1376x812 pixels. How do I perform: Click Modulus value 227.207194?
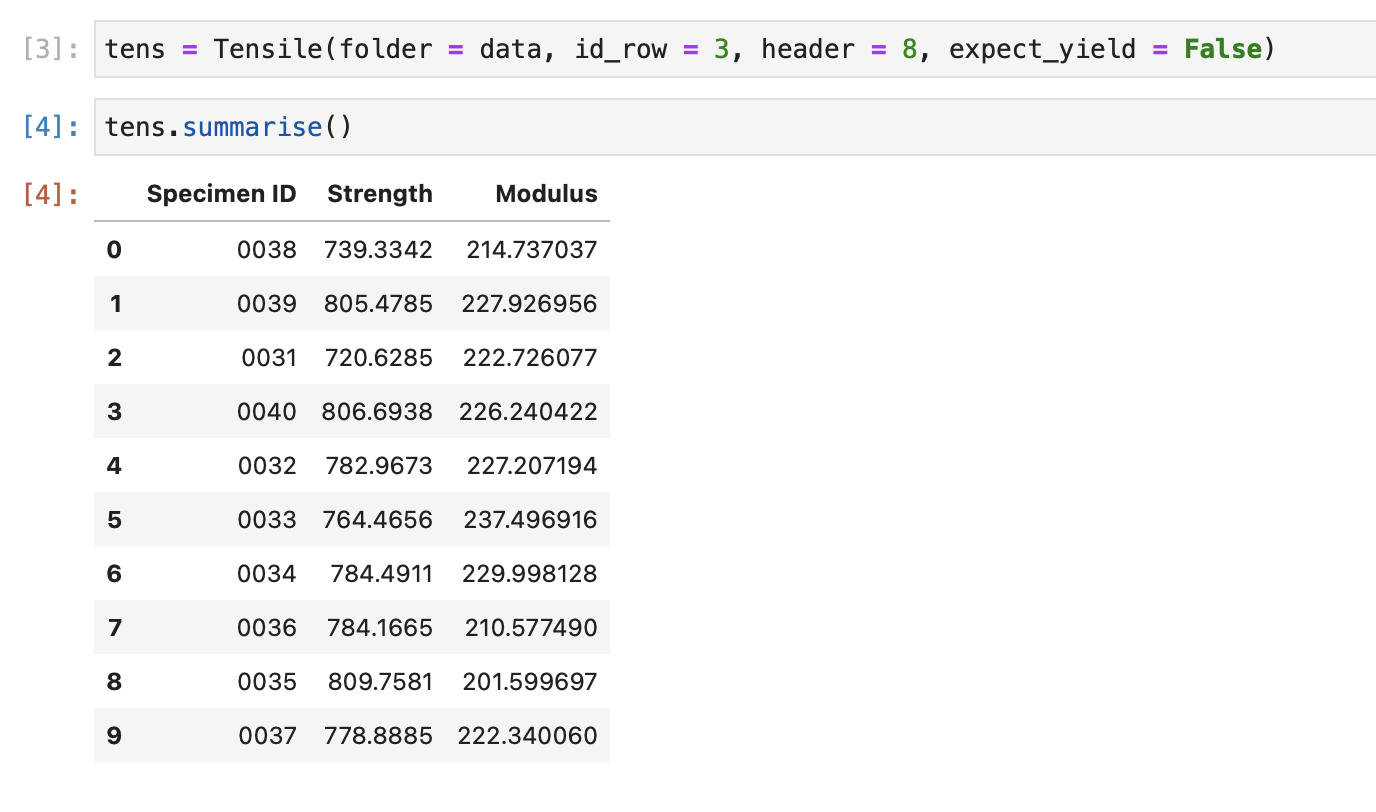click(531, 465)
